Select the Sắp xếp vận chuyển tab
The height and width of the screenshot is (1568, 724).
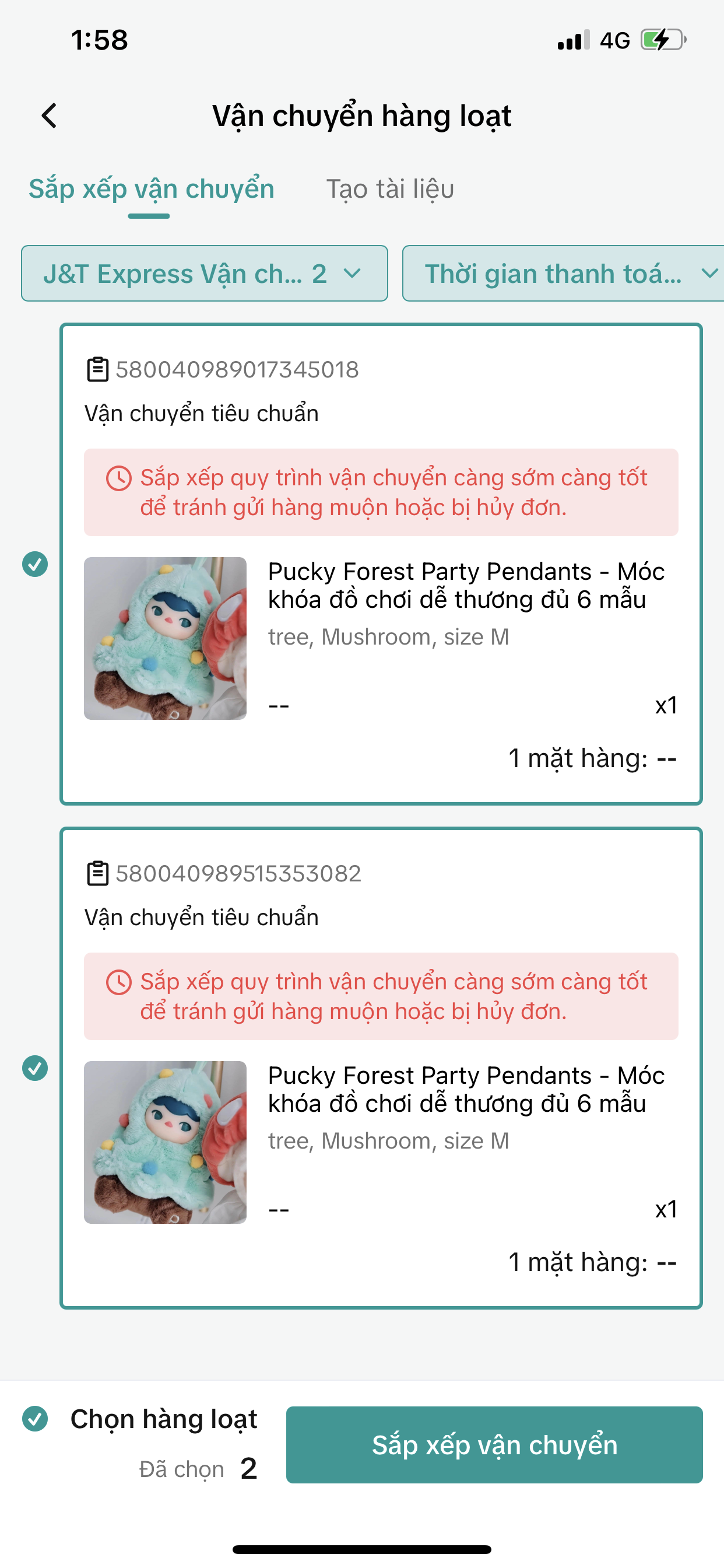(152, 188)
